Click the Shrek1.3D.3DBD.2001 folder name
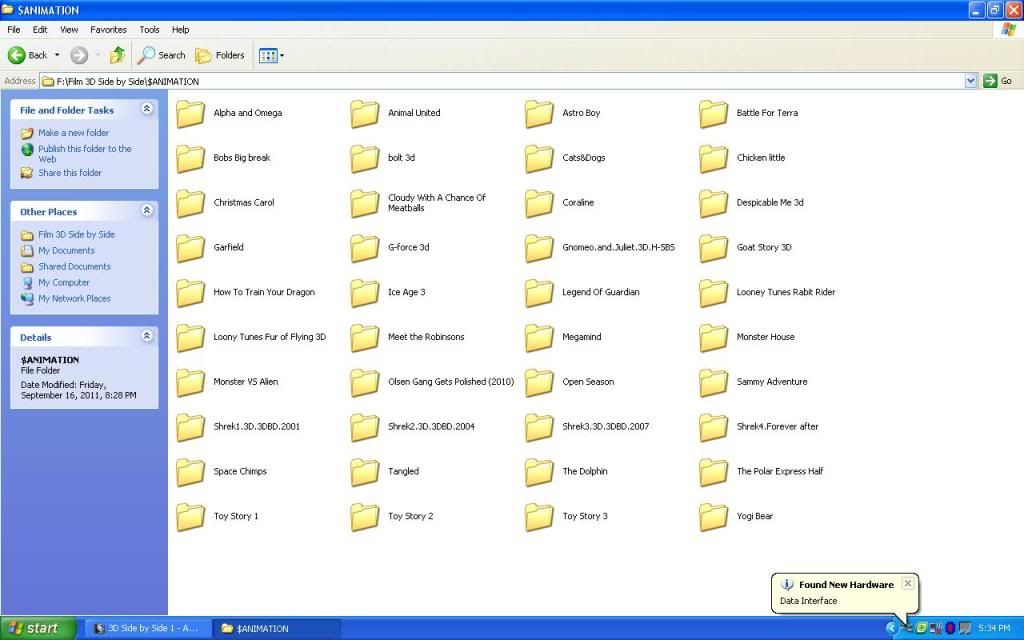The width and height of the screenshot is (1024, 640). coord(257,426)
